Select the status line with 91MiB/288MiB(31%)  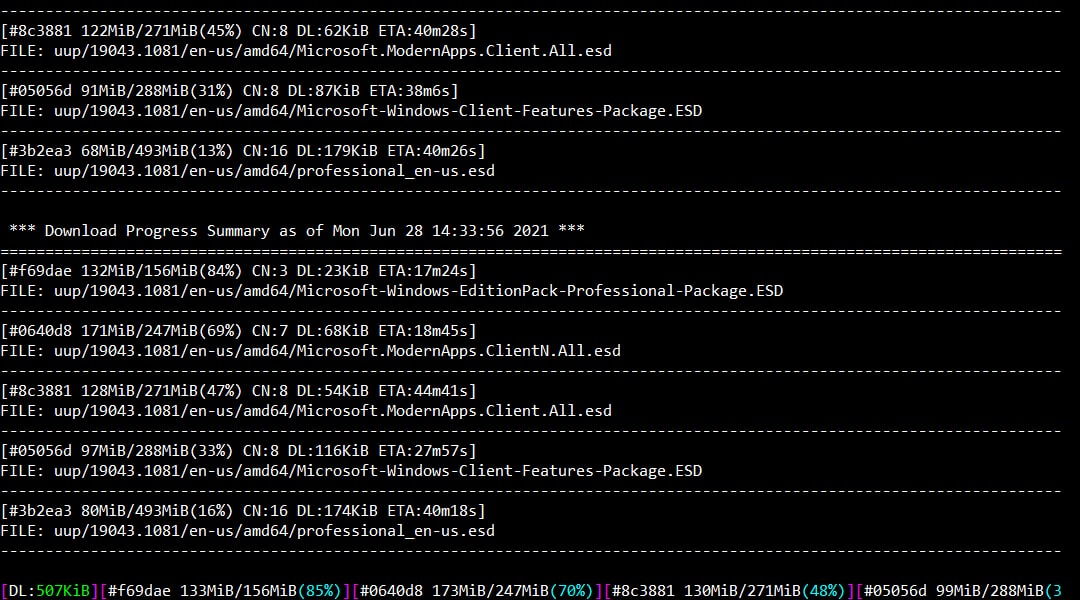229,91
